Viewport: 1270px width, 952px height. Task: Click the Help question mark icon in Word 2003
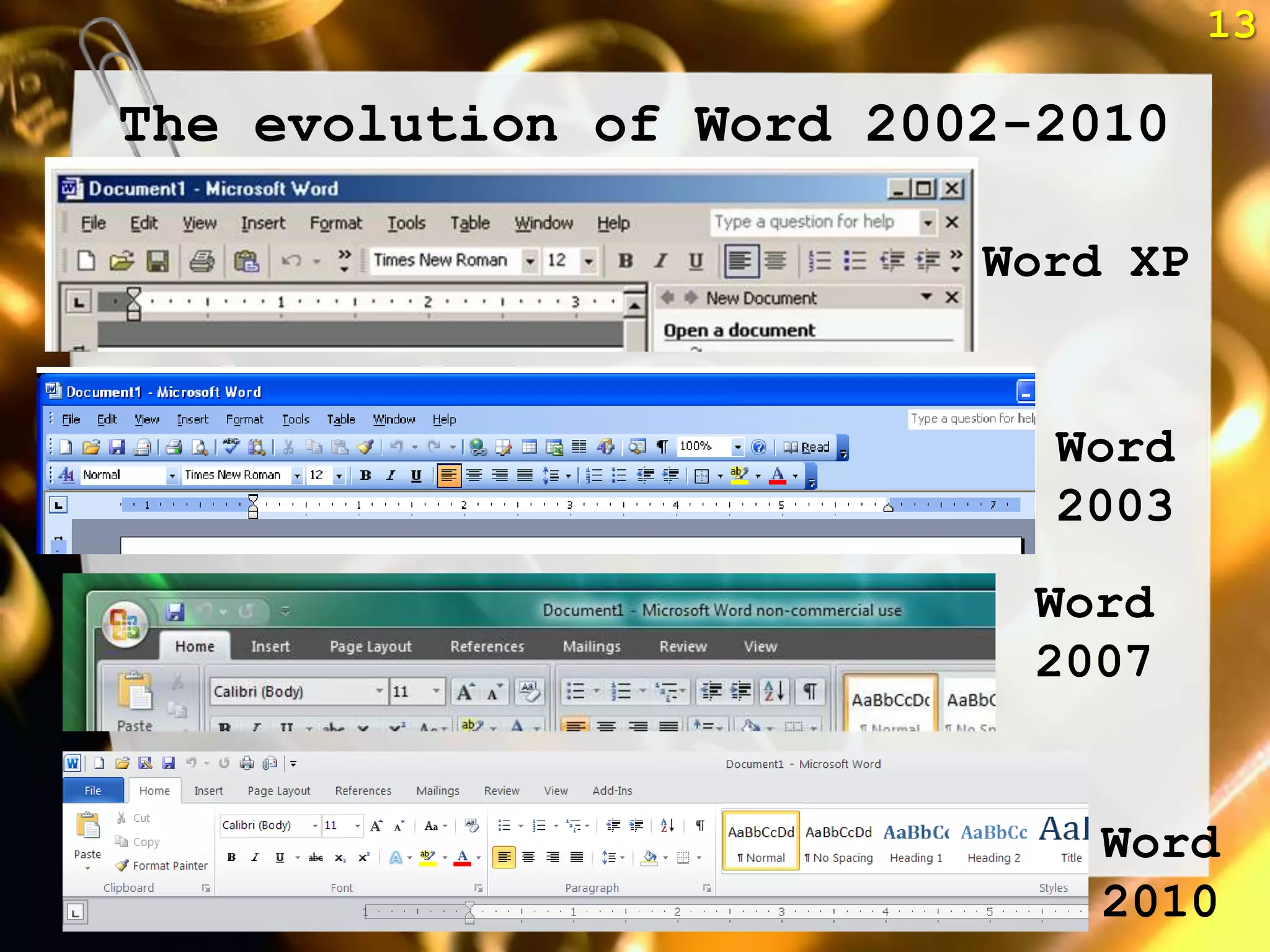click(x=758, y=447)
